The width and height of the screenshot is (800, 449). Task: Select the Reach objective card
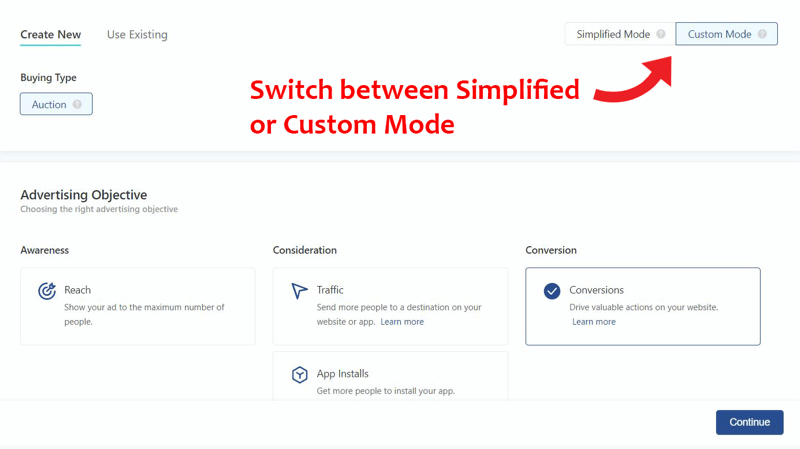point(138,306)
